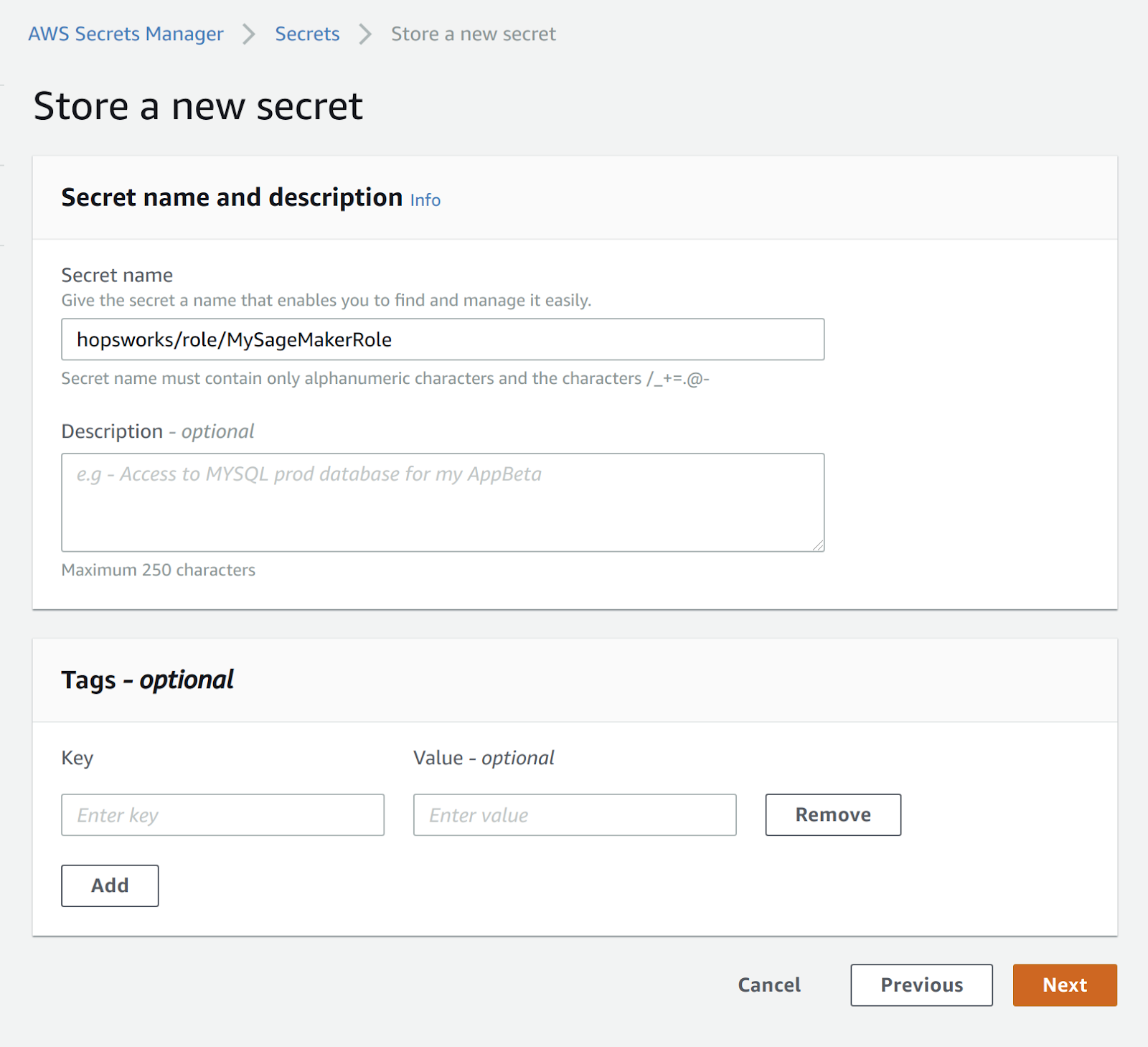This screenshot has height=1047, width=1148.
Task: Click the Store a new secret page title
Action: click(x=198, y=105)
